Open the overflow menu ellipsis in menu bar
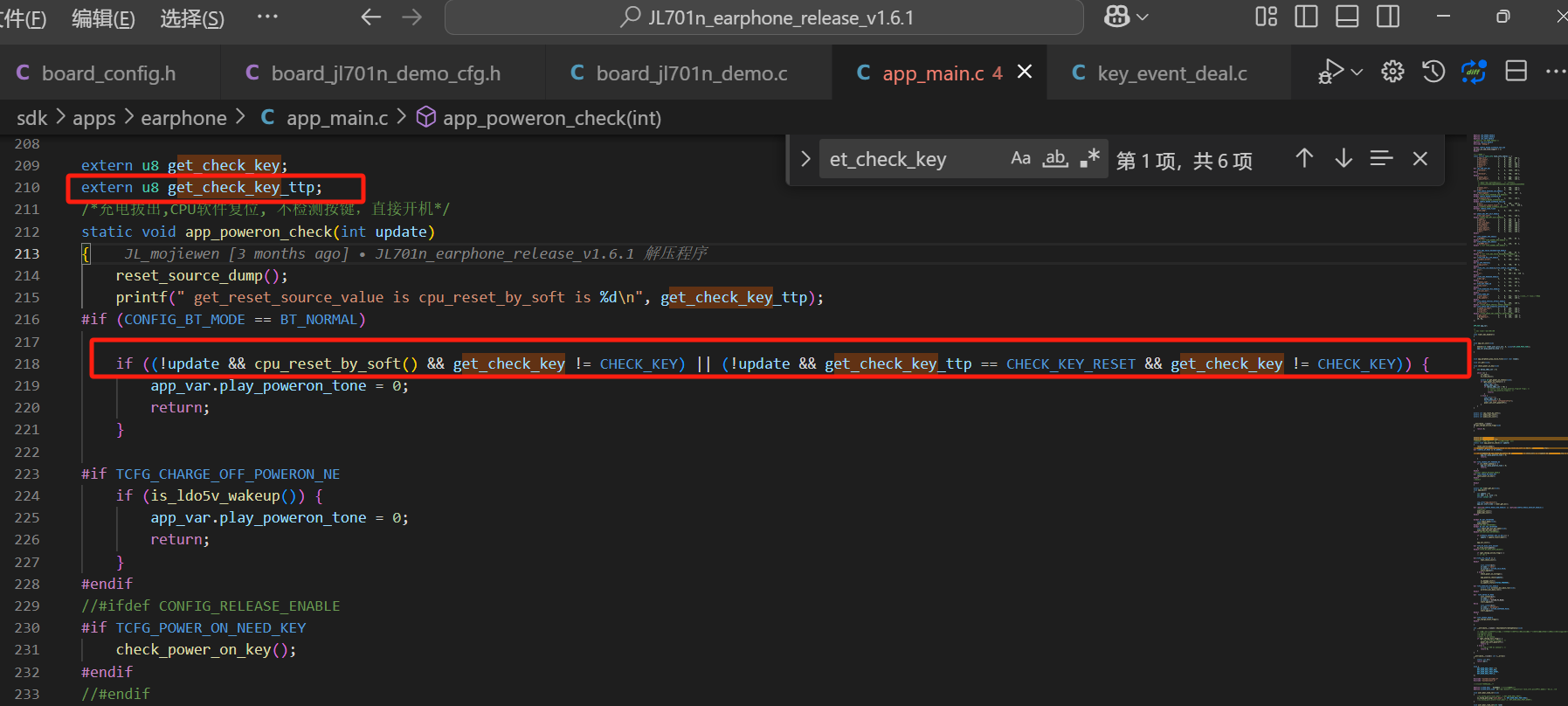The image size is (1568, 706). 267,17
